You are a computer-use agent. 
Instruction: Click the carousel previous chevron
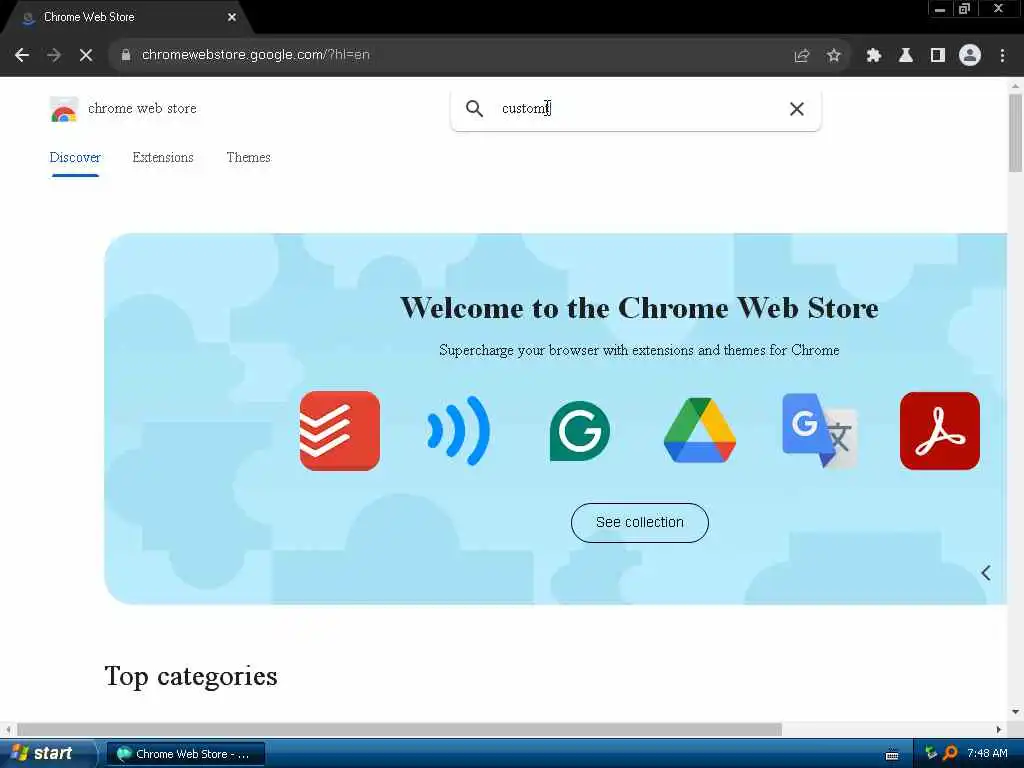click(x=985, y=573)
